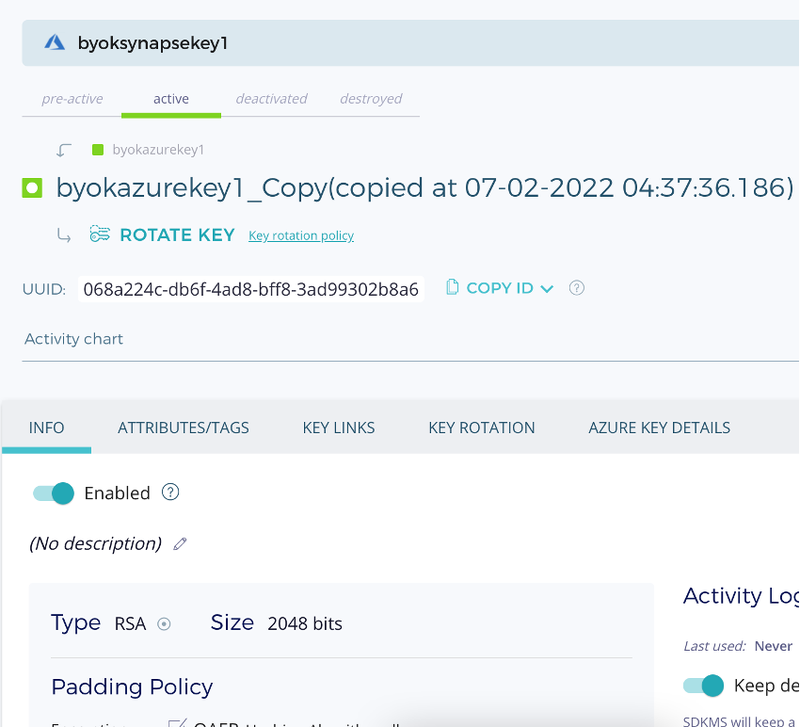Click the COPY ID button

click(x=499, y=288)
